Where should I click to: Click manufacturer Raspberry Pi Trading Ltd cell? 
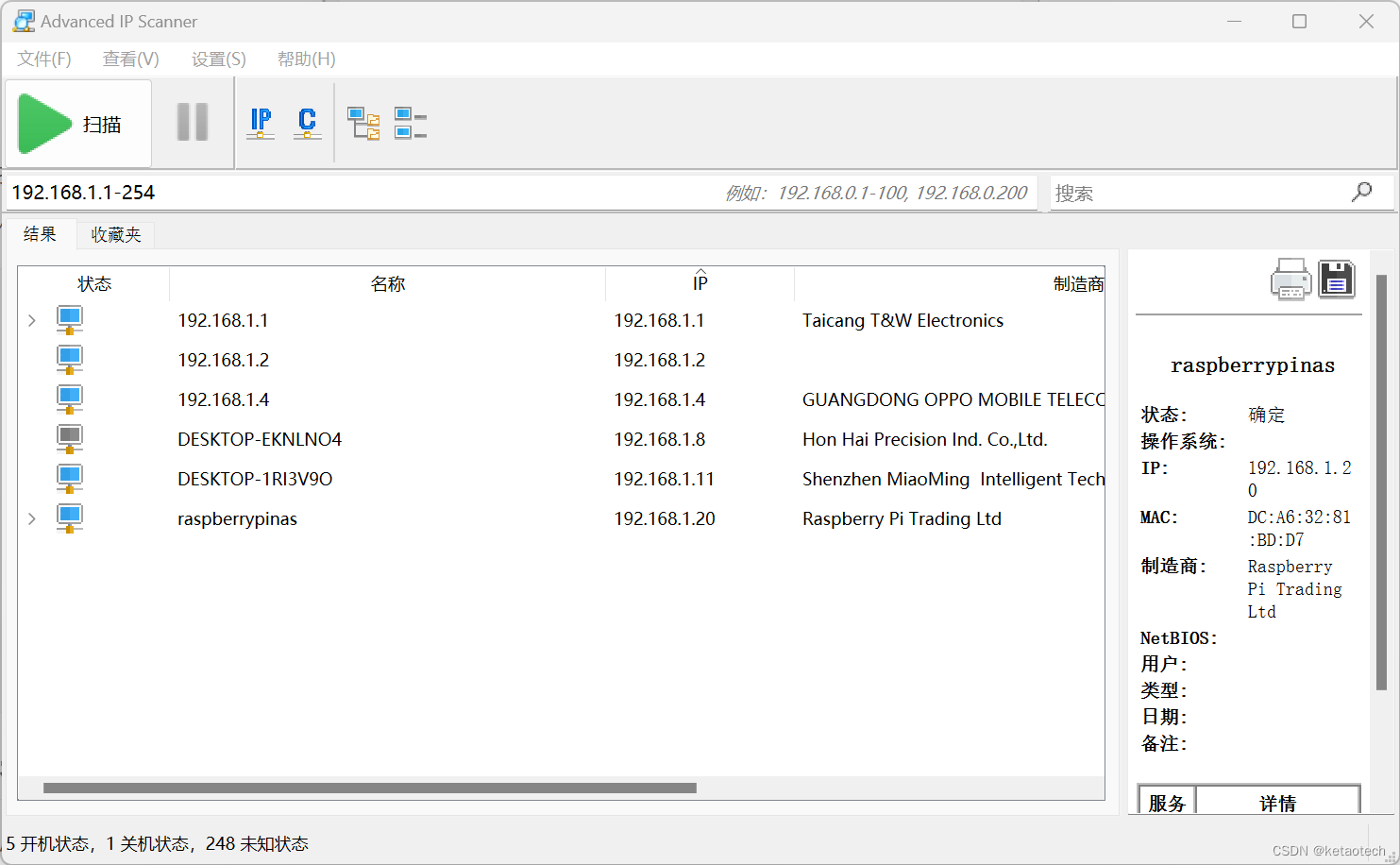[902, 518]
